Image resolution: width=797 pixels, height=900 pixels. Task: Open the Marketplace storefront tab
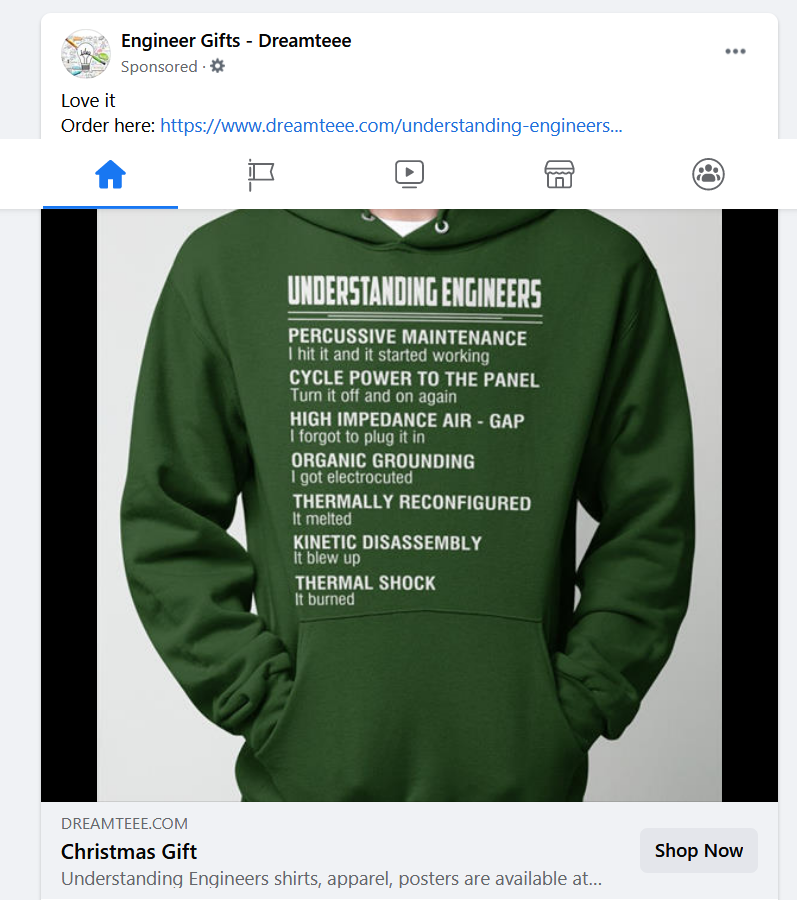coord(559,175)
